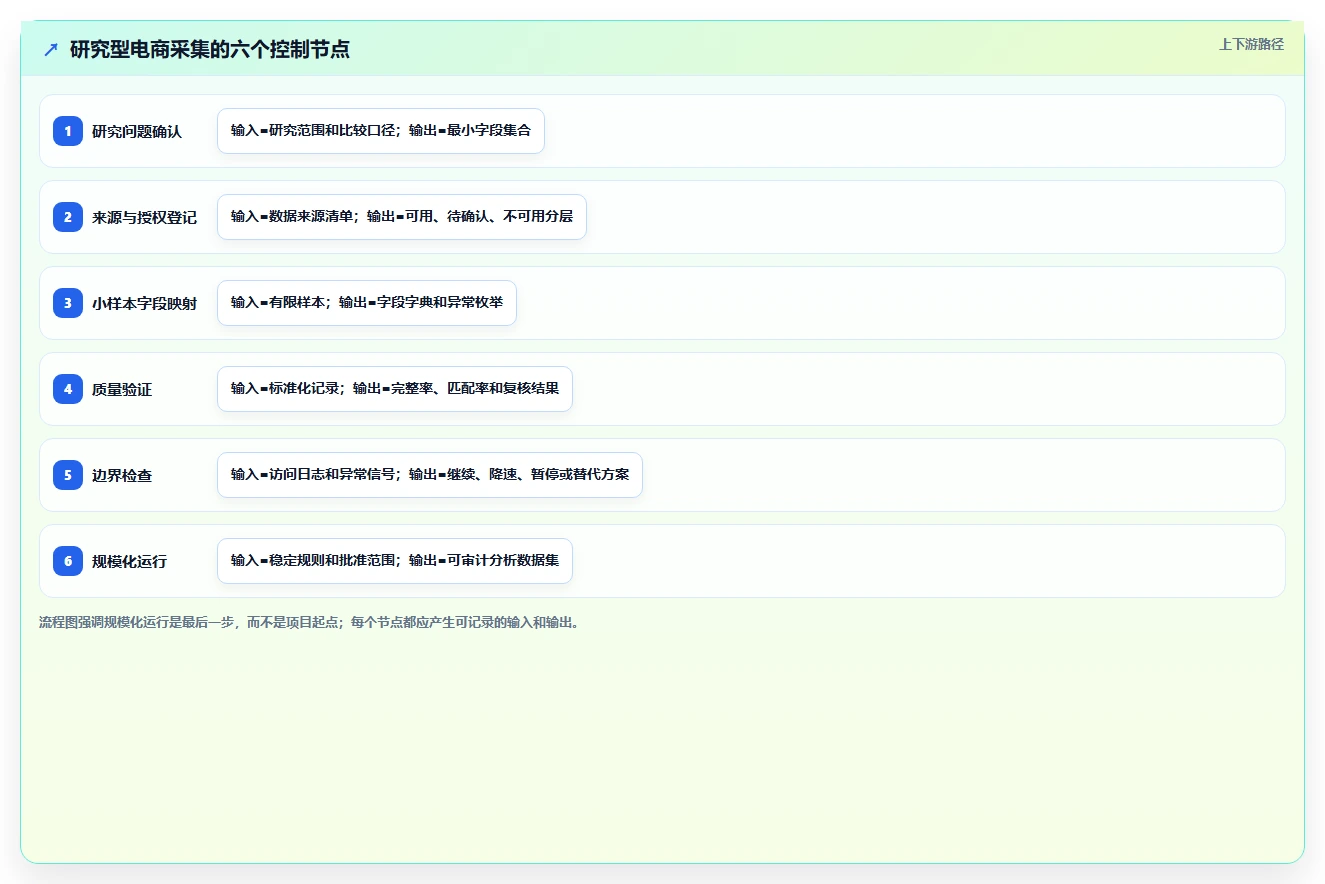Click the 来源与授权登记 node label

[145, 217]
